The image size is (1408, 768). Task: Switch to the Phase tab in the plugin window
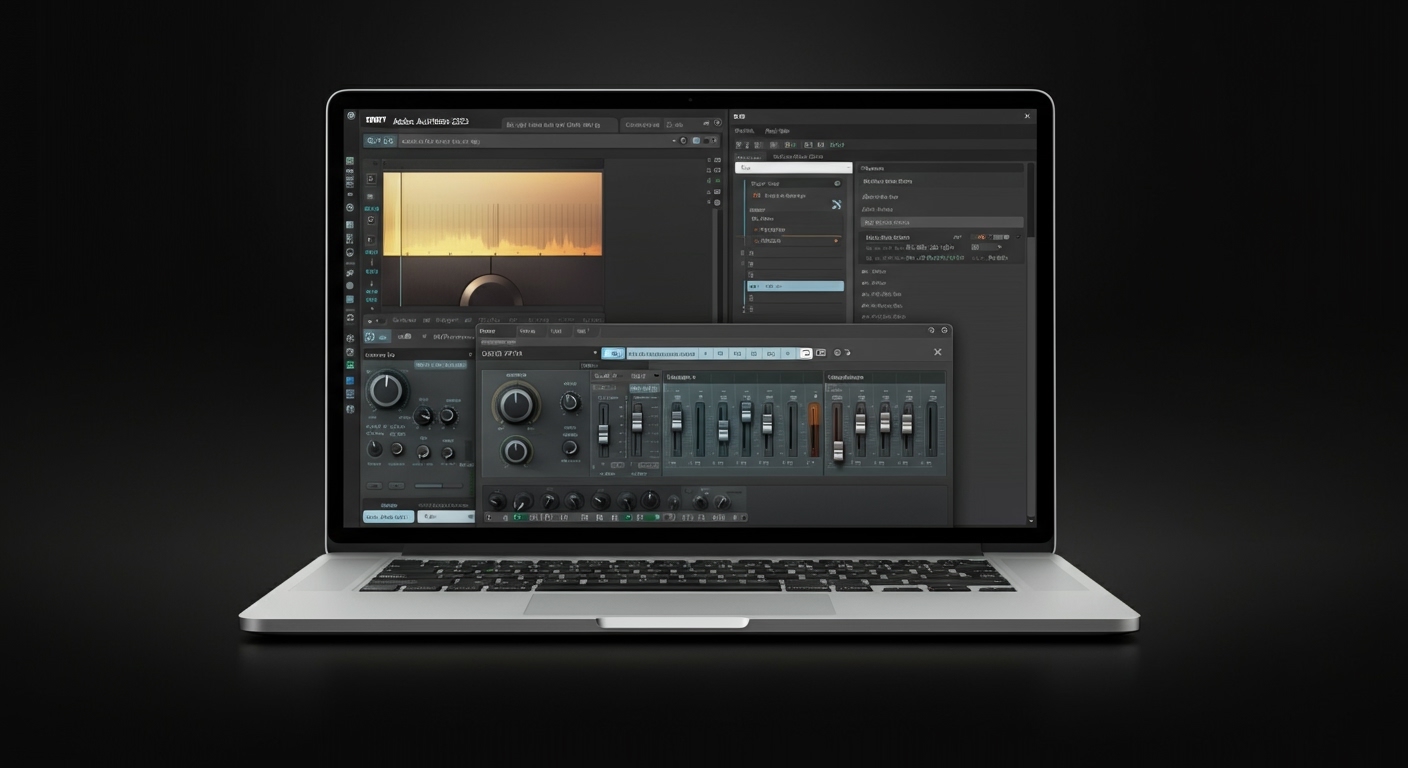pos(489,331)
